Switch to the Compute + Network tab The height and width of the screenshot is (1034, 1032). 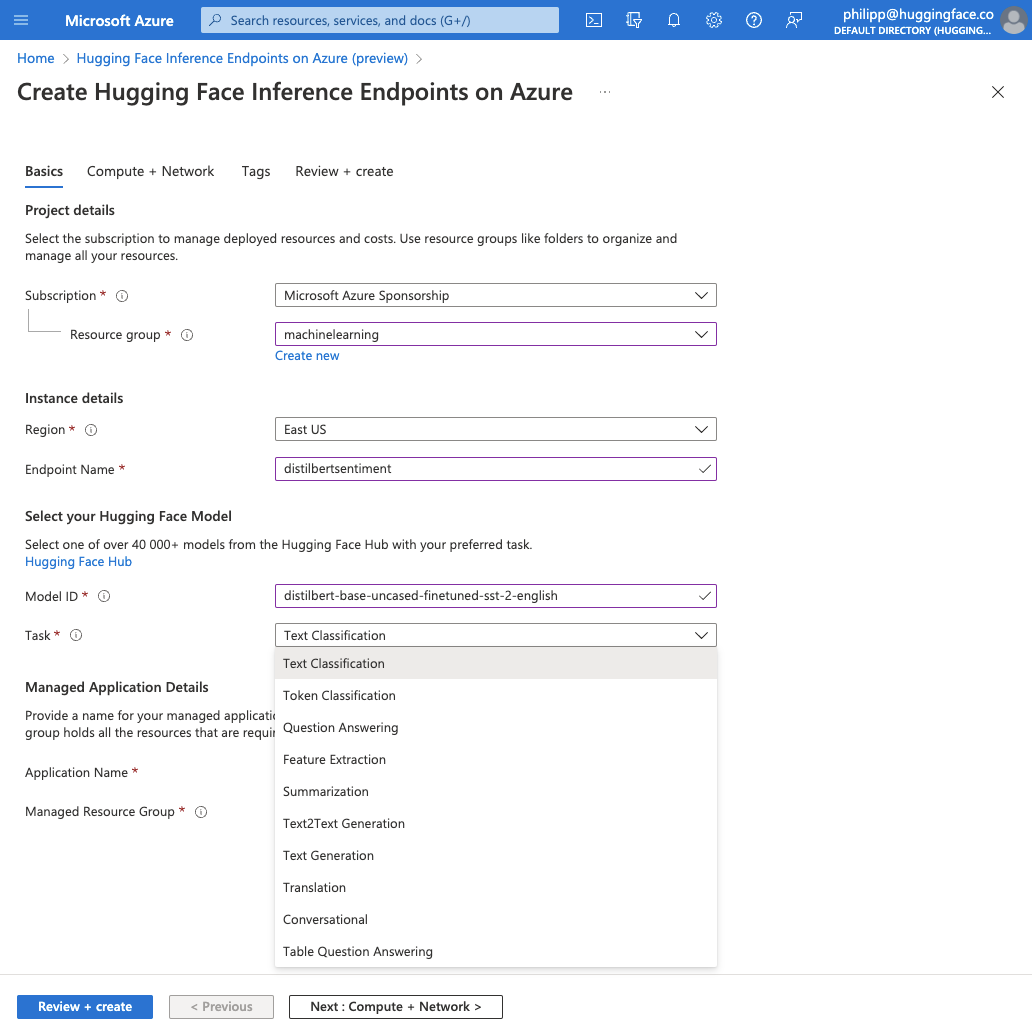(150, 172)
